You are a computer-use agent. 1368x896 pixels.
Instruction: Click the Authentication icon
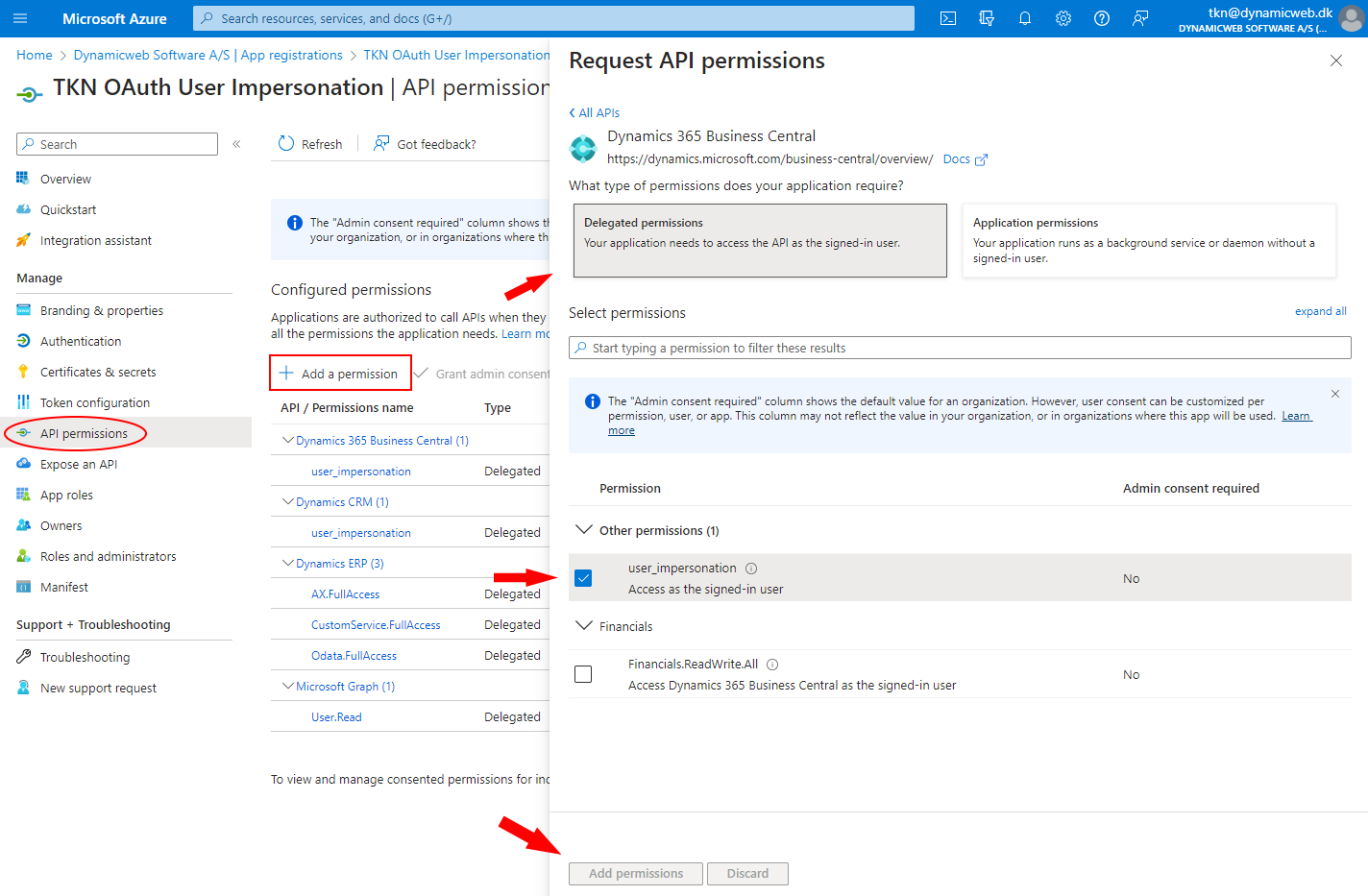click(23, 341)
